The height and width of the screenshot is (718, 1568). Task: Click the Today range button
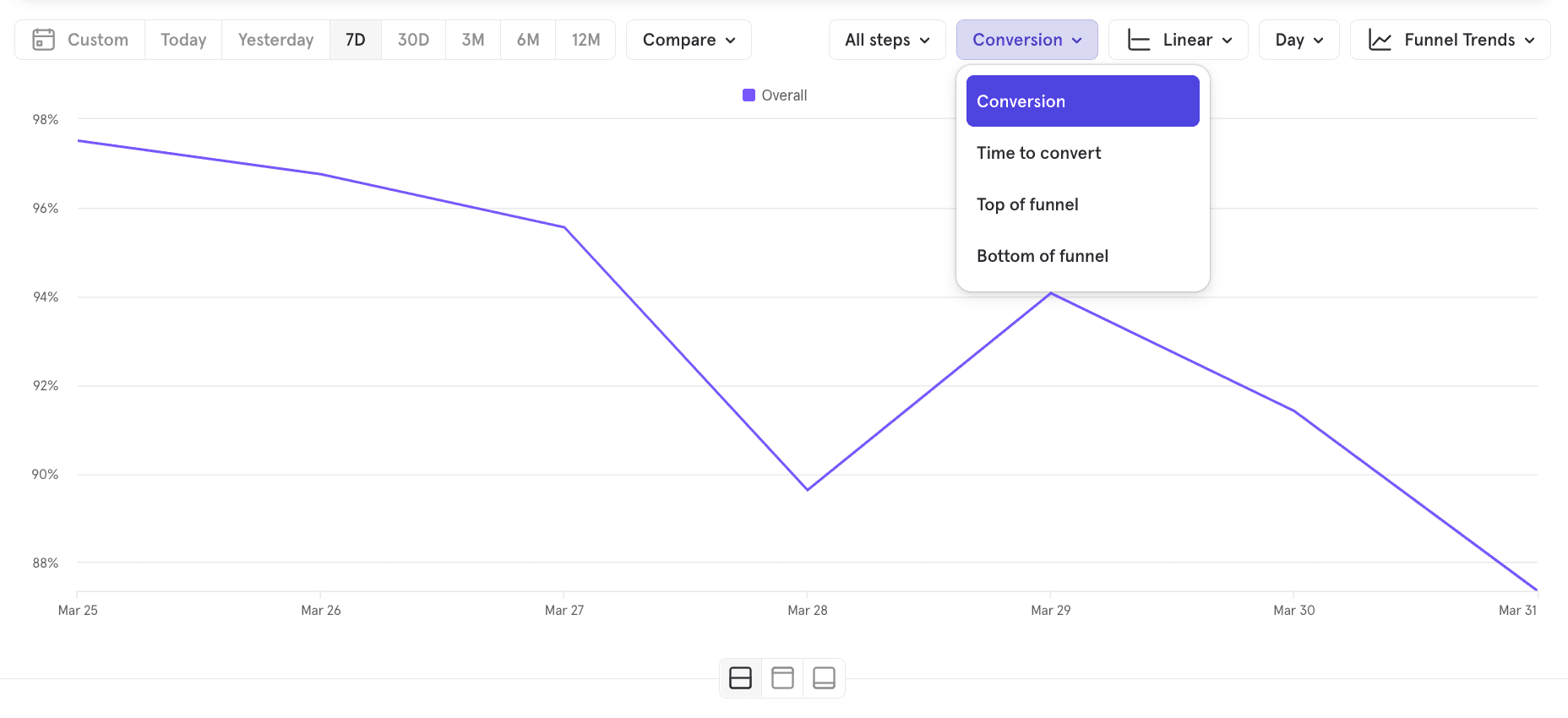[x=183, y=40]
